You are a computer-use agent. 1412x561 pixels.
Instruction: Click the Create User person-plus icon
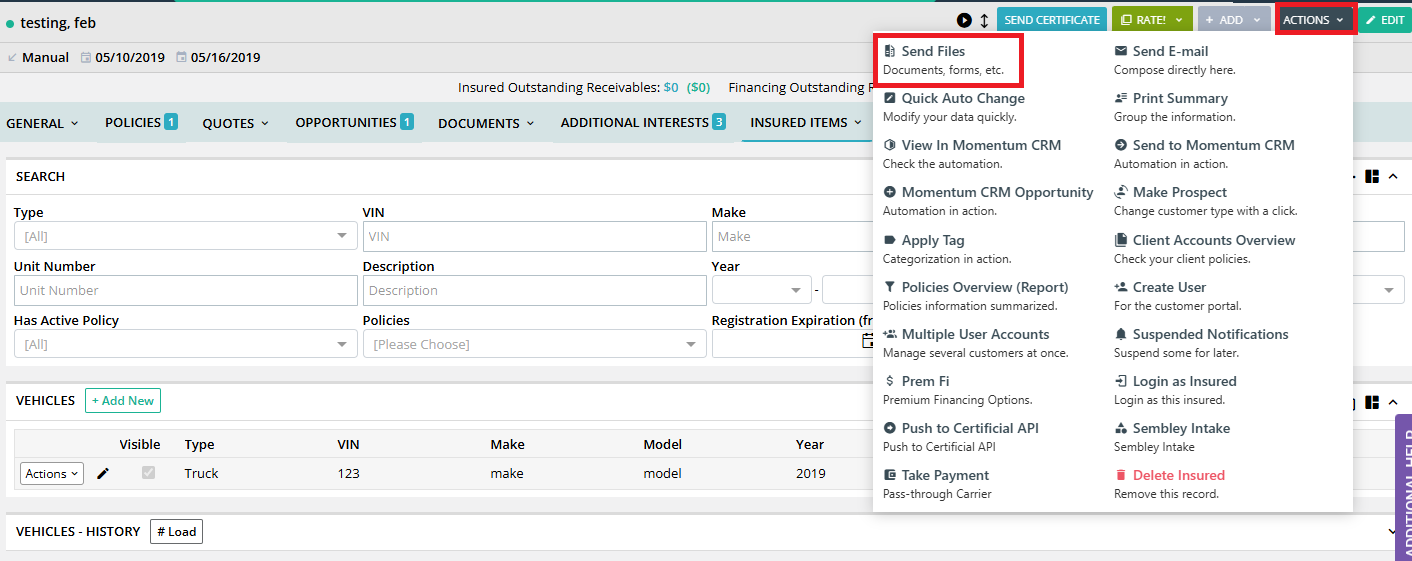1121,287
